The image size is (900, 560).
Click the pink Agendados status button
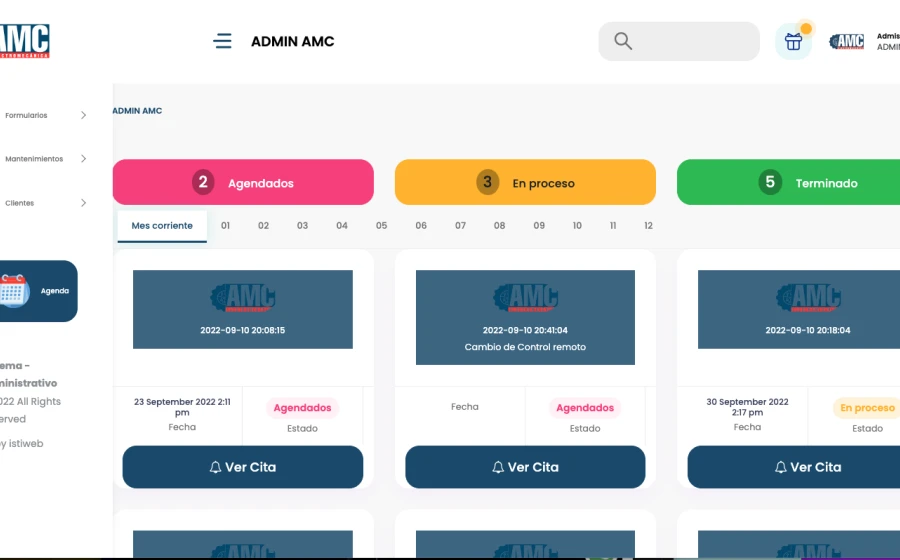click(243, 182)
